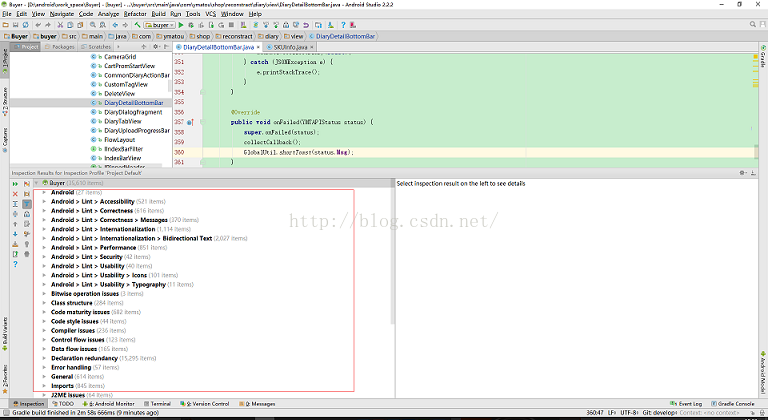The width and height of the screenshot is (768, 420).
Task: Rerun inspection with the green double-arrow icon
Action: (15, 184)
